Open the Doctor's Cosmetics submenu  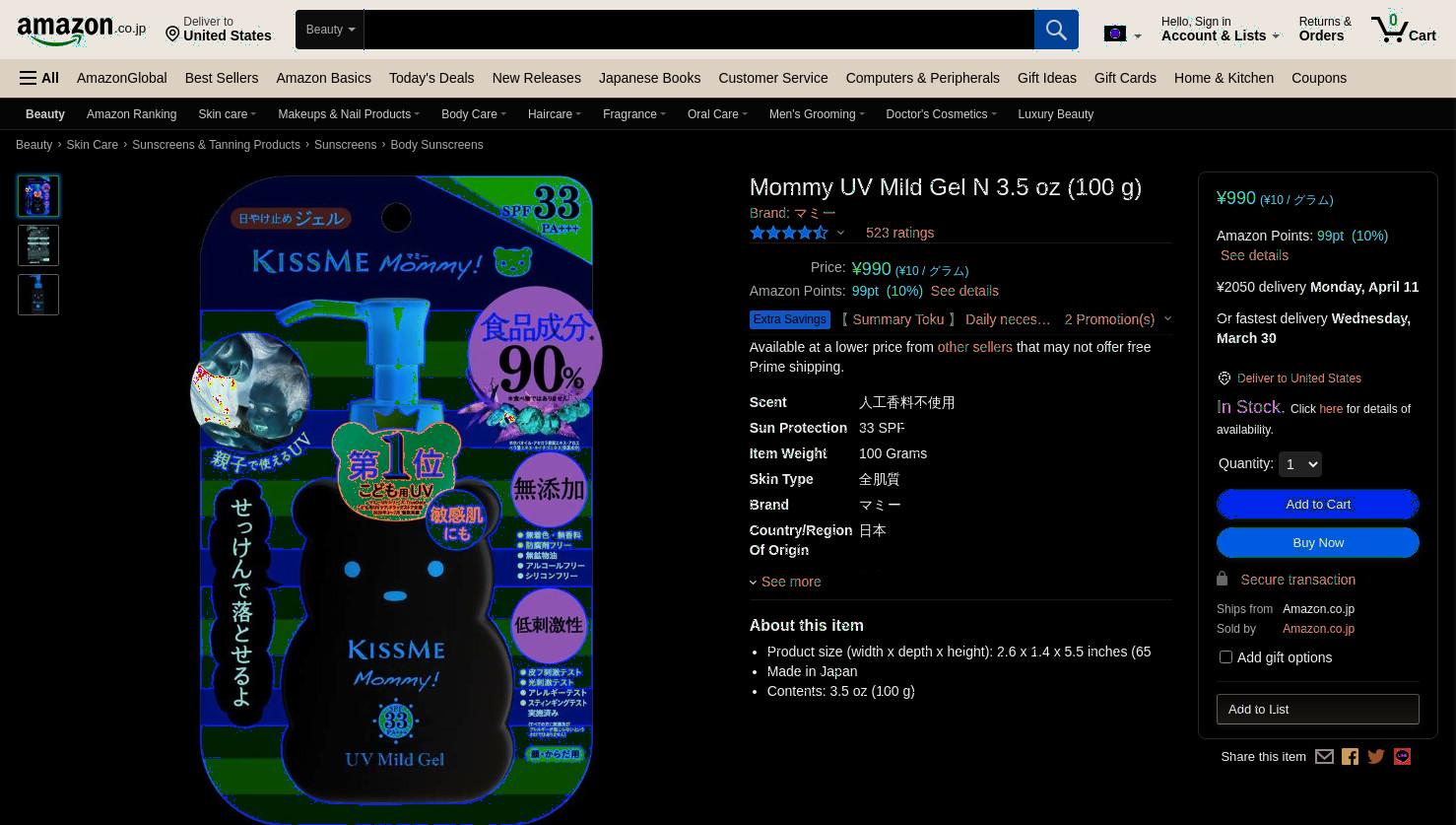point(941,114)
